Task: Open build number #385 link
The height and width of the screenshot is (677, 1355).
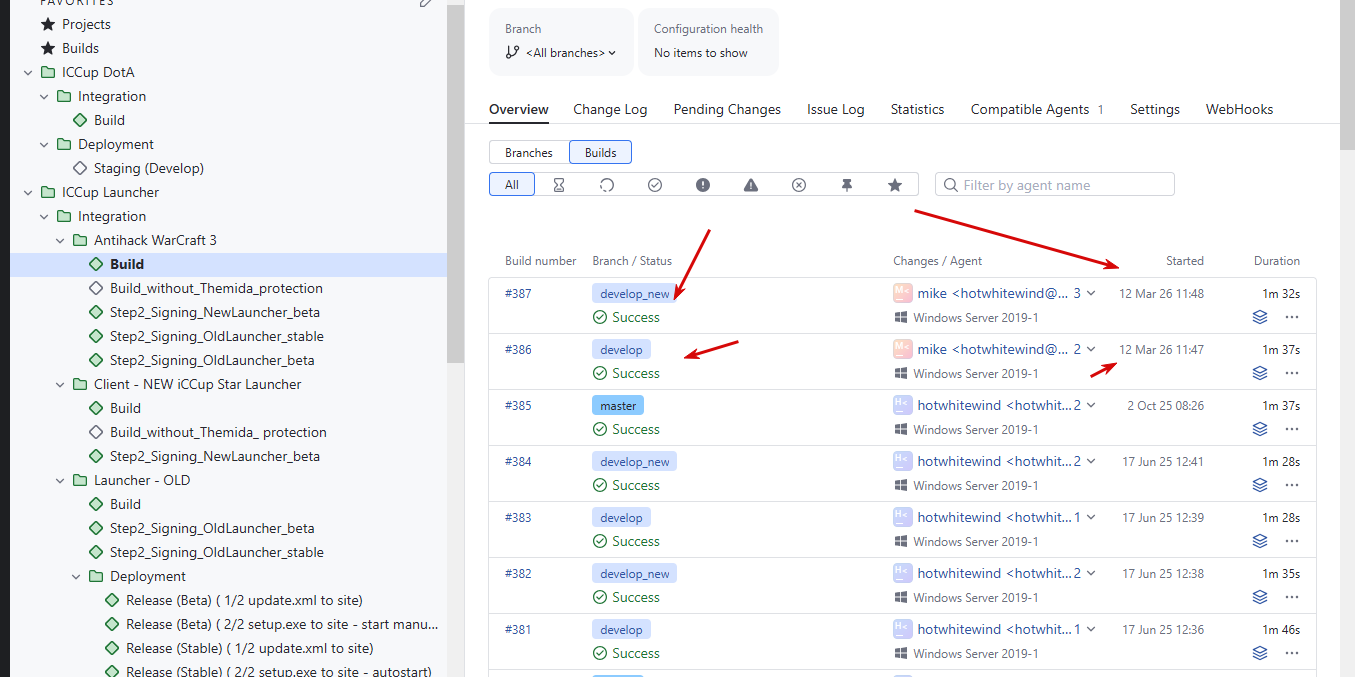Action: coord(518,405)
